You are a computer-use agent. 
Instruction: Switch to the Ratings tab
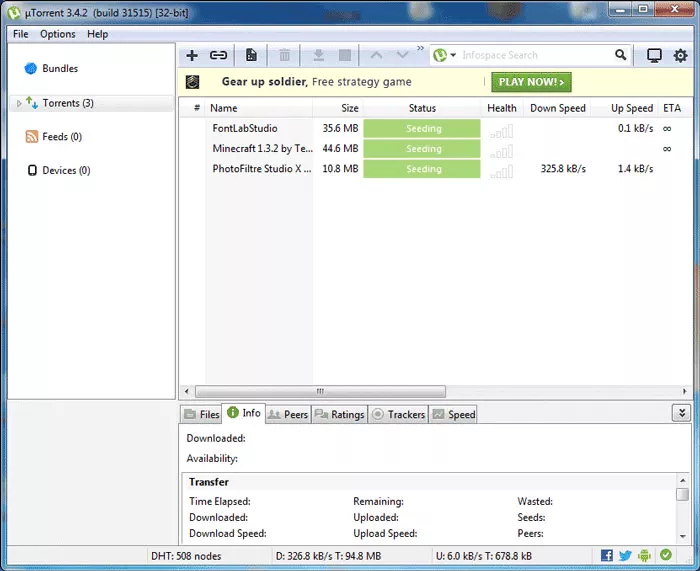click(339, 414)
